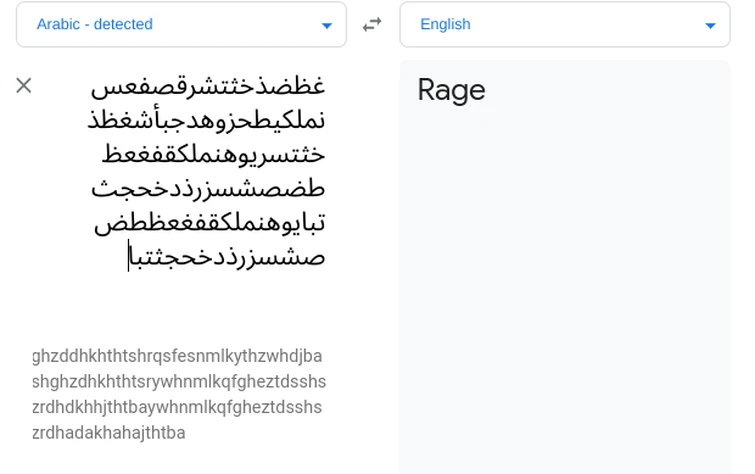755x474 pixels.
Task: Click the second line of Arabic source text
Action: point(206,121)
